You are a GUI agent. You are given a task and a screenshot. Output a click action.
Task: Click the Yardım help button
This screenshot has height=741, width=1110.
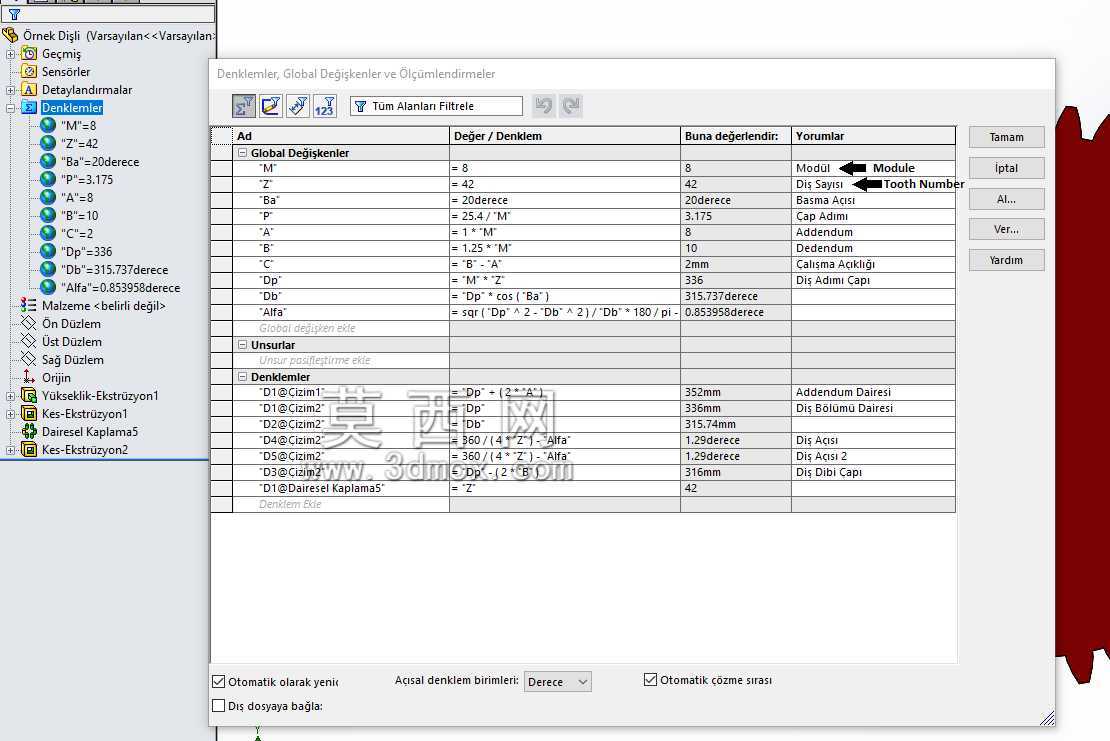click(x=1007, y=260)
